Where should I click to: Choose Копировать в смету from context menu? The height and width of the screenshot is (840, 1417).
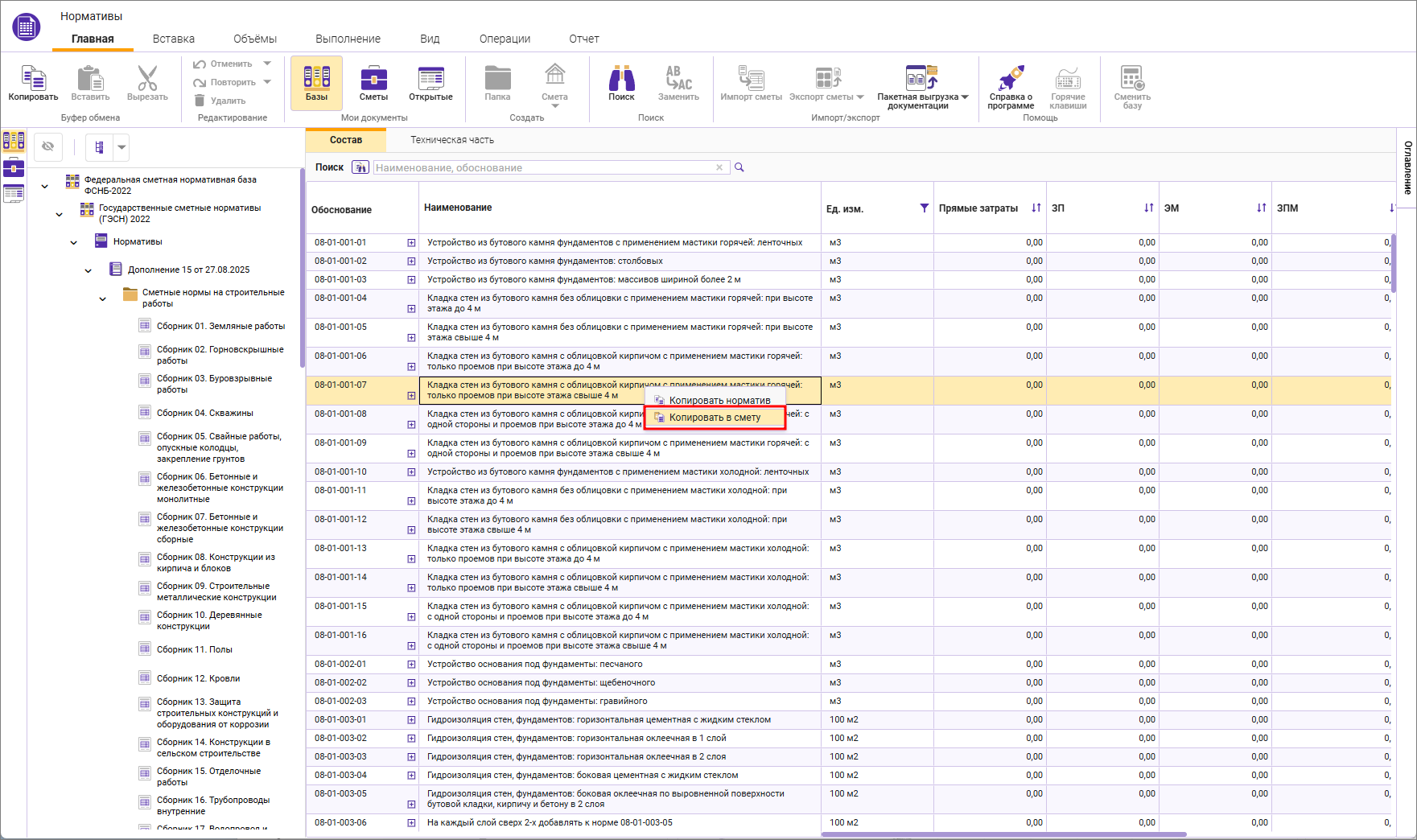[x=715, y=418]
